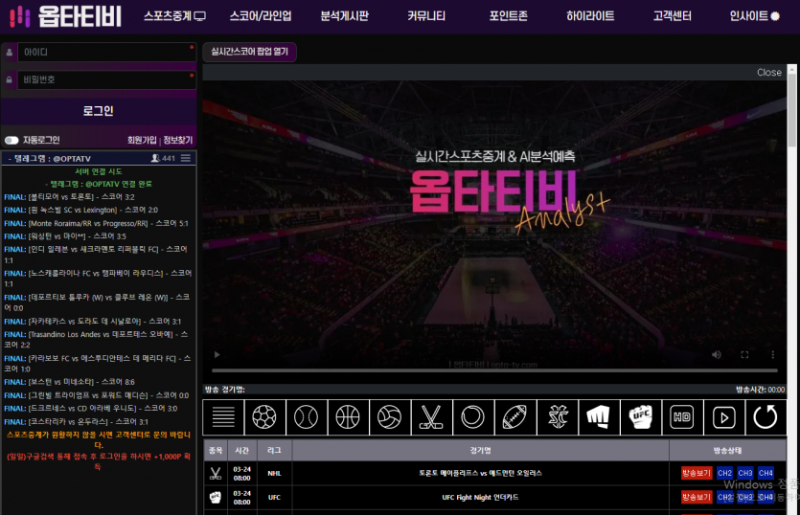Click the 정보찾기 link
800x515 pixels.
coord(178,140)
